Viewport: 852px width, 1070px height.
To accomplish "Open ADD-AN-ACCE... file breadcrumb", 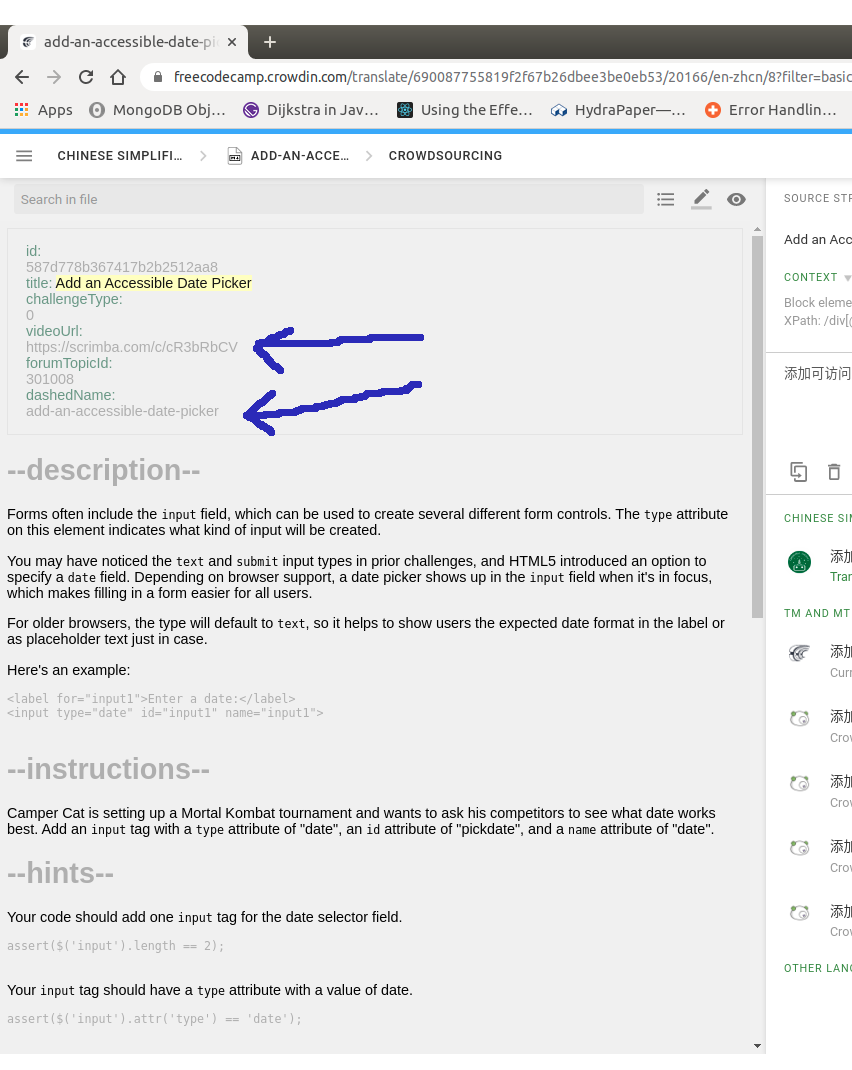I will pos(299,156).
